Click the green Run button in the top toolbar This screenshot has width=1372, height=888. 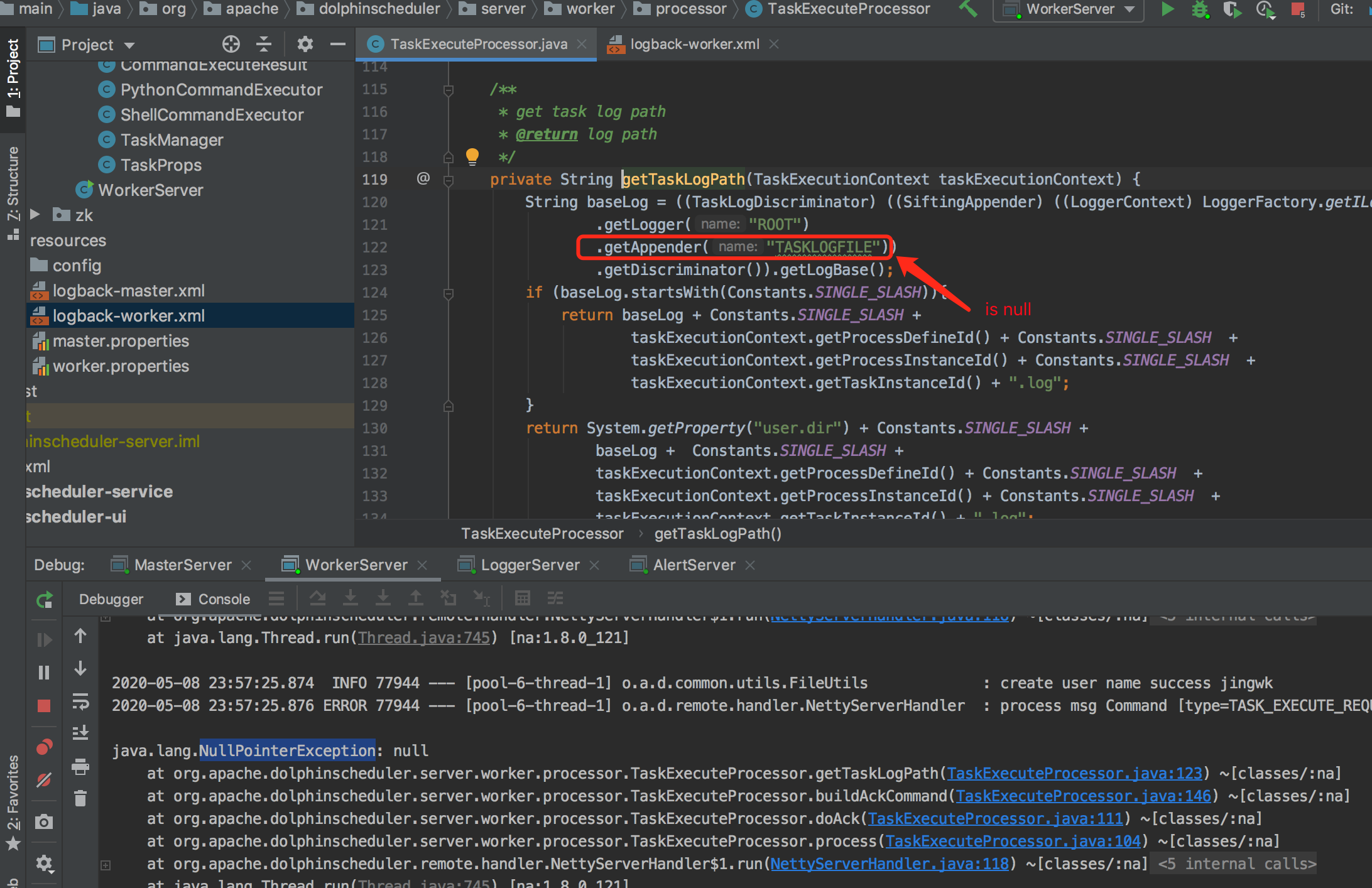coord(1167,9)
